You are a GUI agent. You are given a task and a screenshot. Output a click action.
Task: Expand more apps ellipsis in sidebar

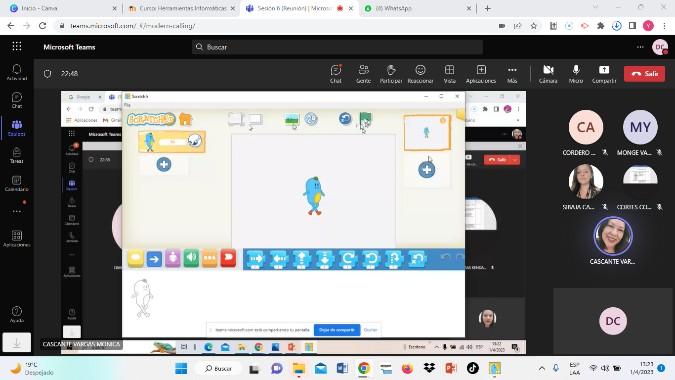[16, 211]
